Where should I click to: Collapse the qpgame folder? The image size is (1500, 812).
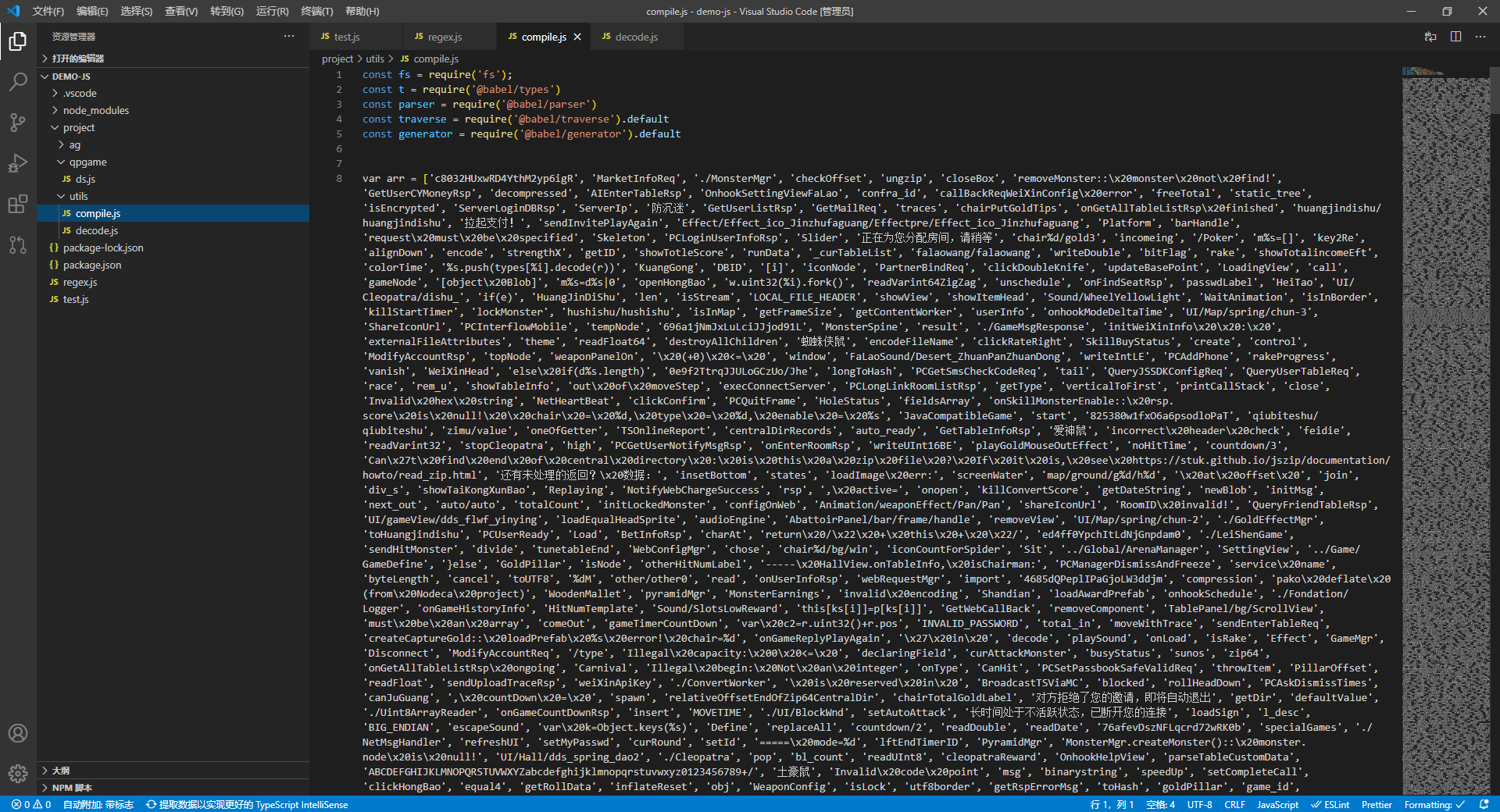coord(173,162)
